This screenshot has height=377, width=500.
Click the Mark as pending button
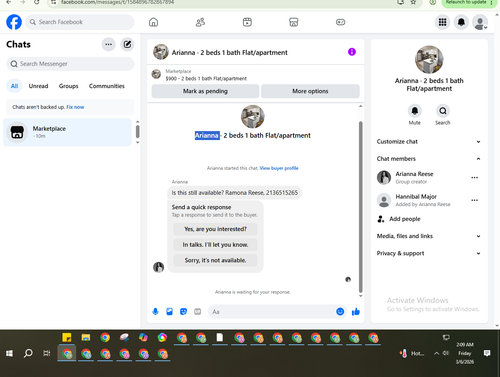(205, 91)
